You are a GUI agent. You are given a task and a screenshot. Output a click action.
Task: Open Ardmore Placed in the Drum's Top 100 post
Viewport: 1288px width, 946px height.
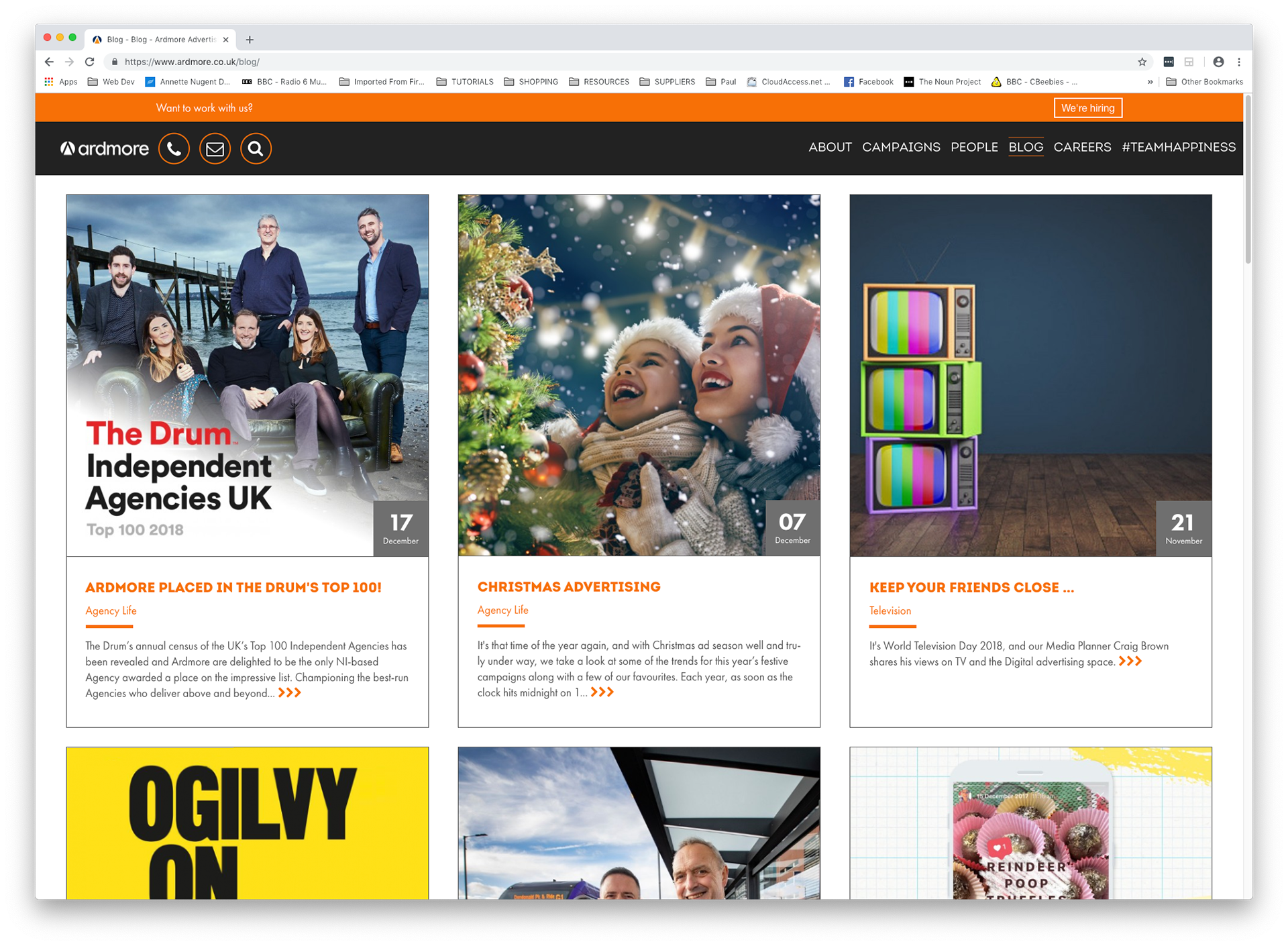click(233, 587)
